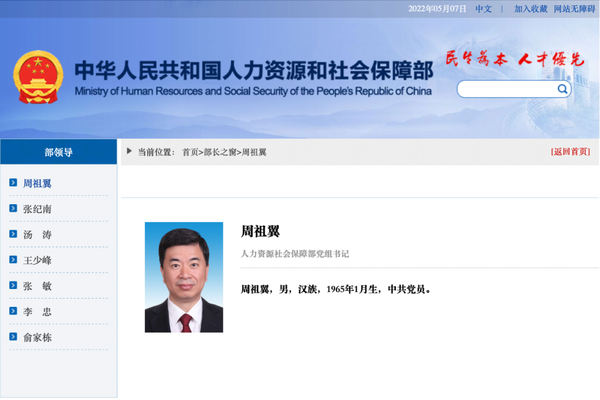Click arrow icon beside 周祖翼
This screenshot has width=600, height=400.
(13, 183)
